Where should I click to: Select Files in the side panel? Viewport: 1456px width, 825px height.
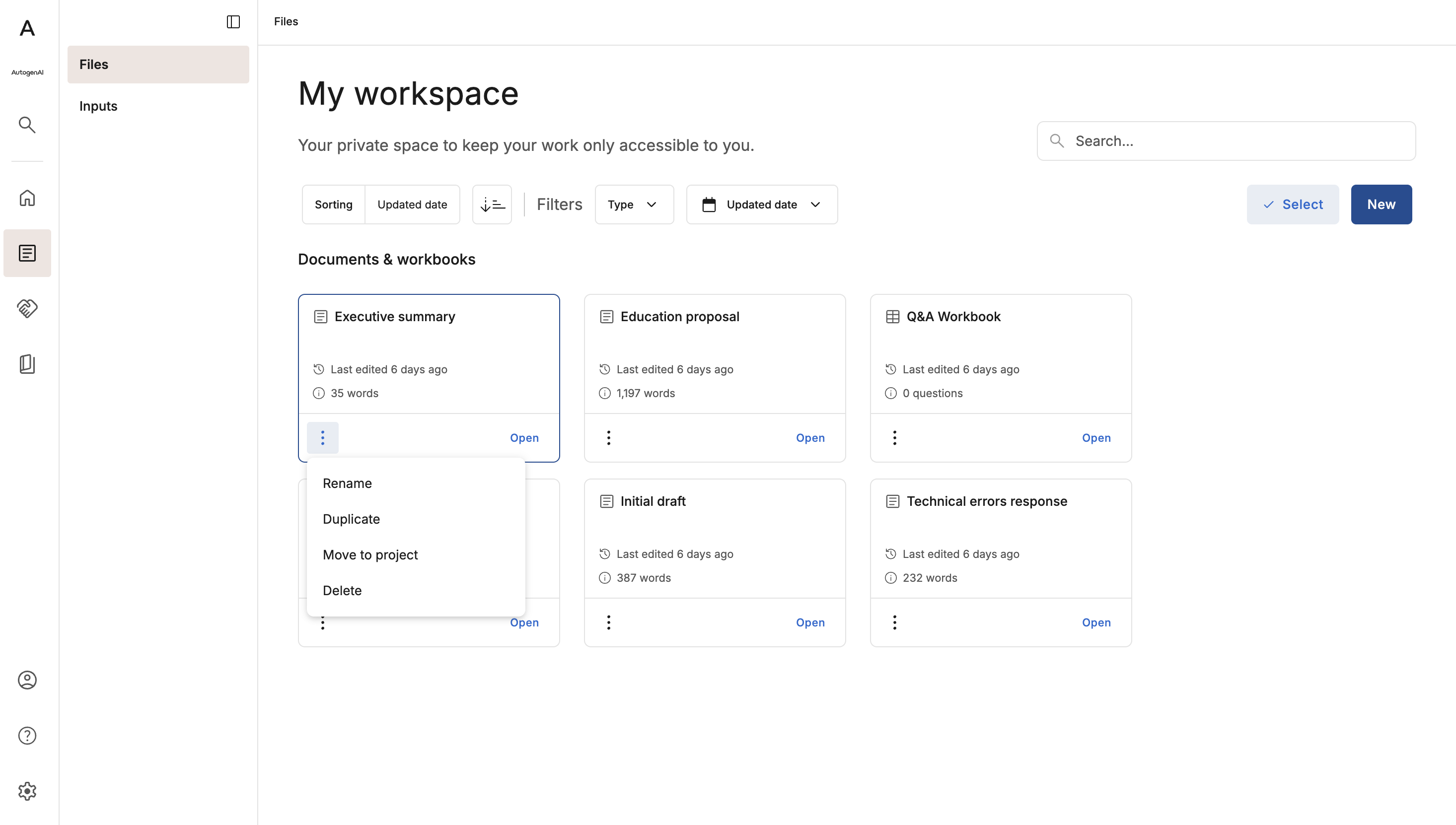(158, 65)
